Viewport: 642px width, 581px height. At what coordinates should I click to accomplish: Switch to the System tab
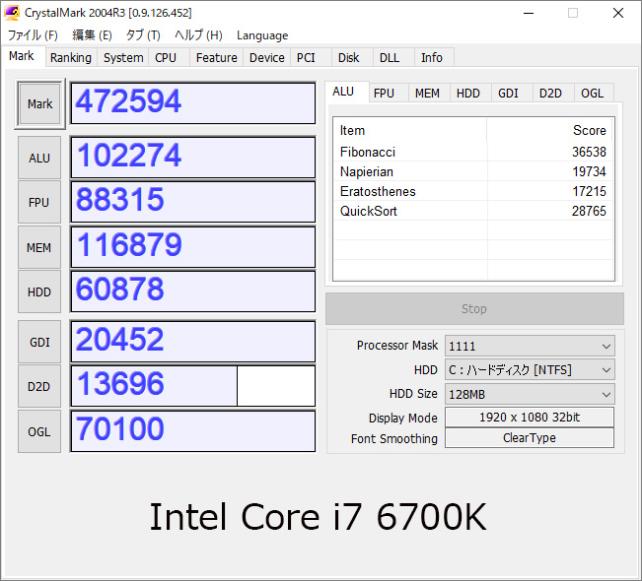tap(123, 58)
